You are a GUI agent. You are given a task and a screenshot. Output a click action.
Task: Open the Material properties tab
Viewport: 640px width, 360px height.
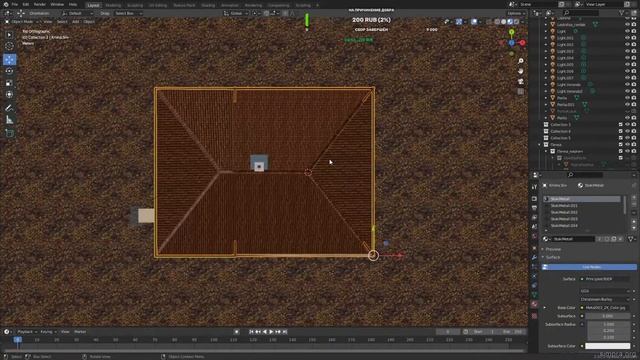coord(534,304)
